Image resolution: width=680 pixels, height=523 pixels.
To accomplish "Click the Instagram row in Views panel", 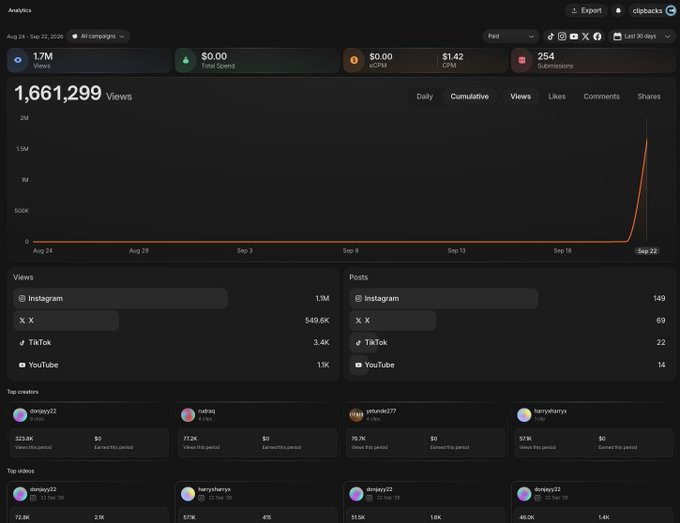I will point(172,298).
